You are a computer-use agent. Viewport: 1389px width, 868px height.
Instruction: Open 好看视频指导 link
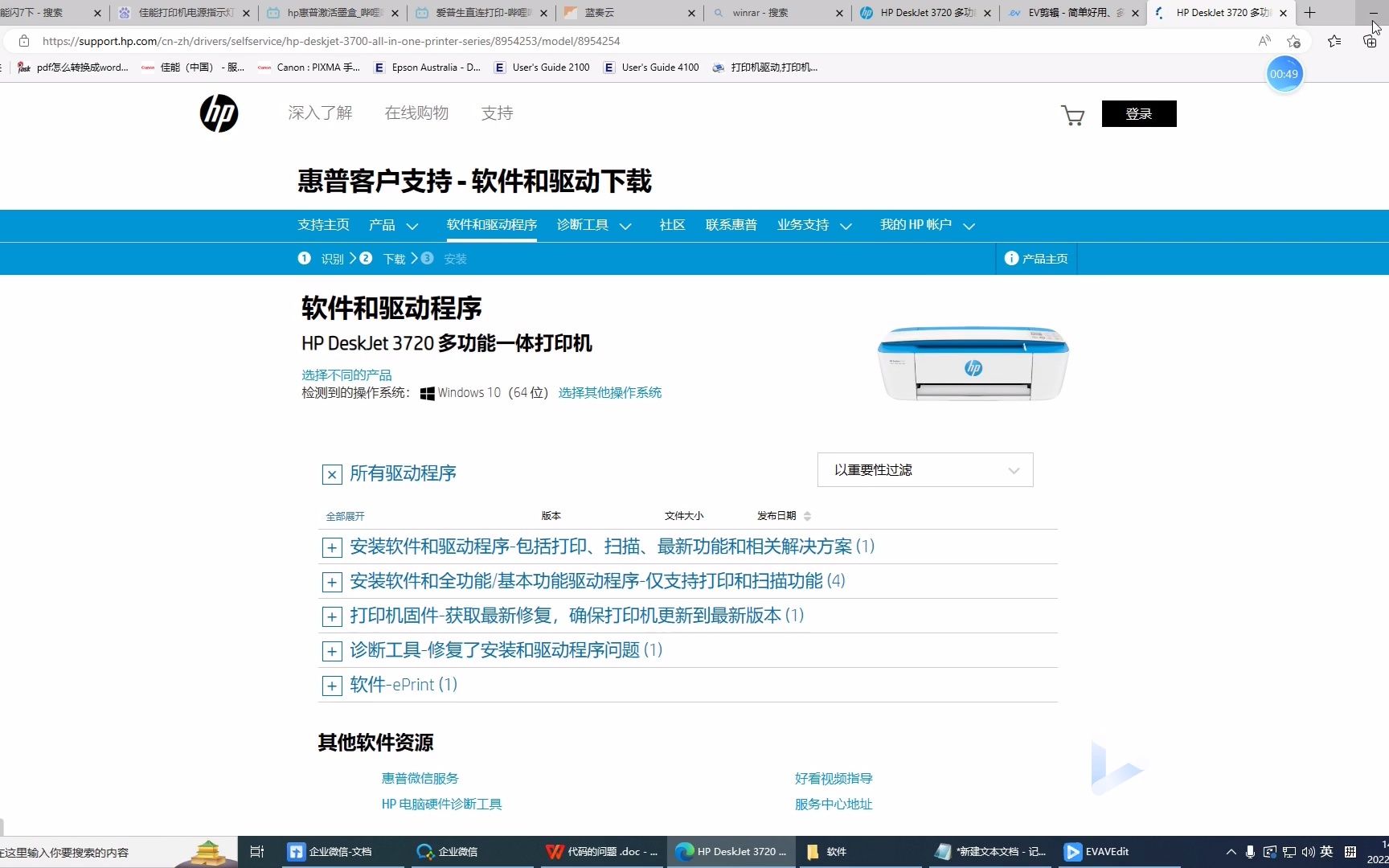834,778
